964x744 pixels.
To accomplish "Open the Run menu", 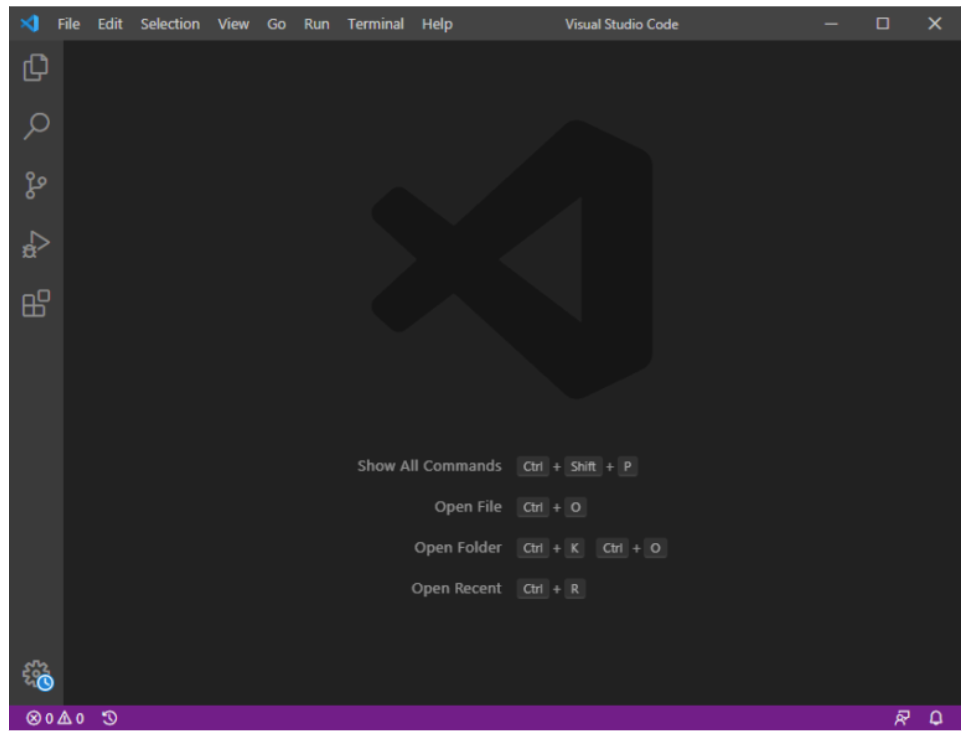I will (x=317, y=24).
